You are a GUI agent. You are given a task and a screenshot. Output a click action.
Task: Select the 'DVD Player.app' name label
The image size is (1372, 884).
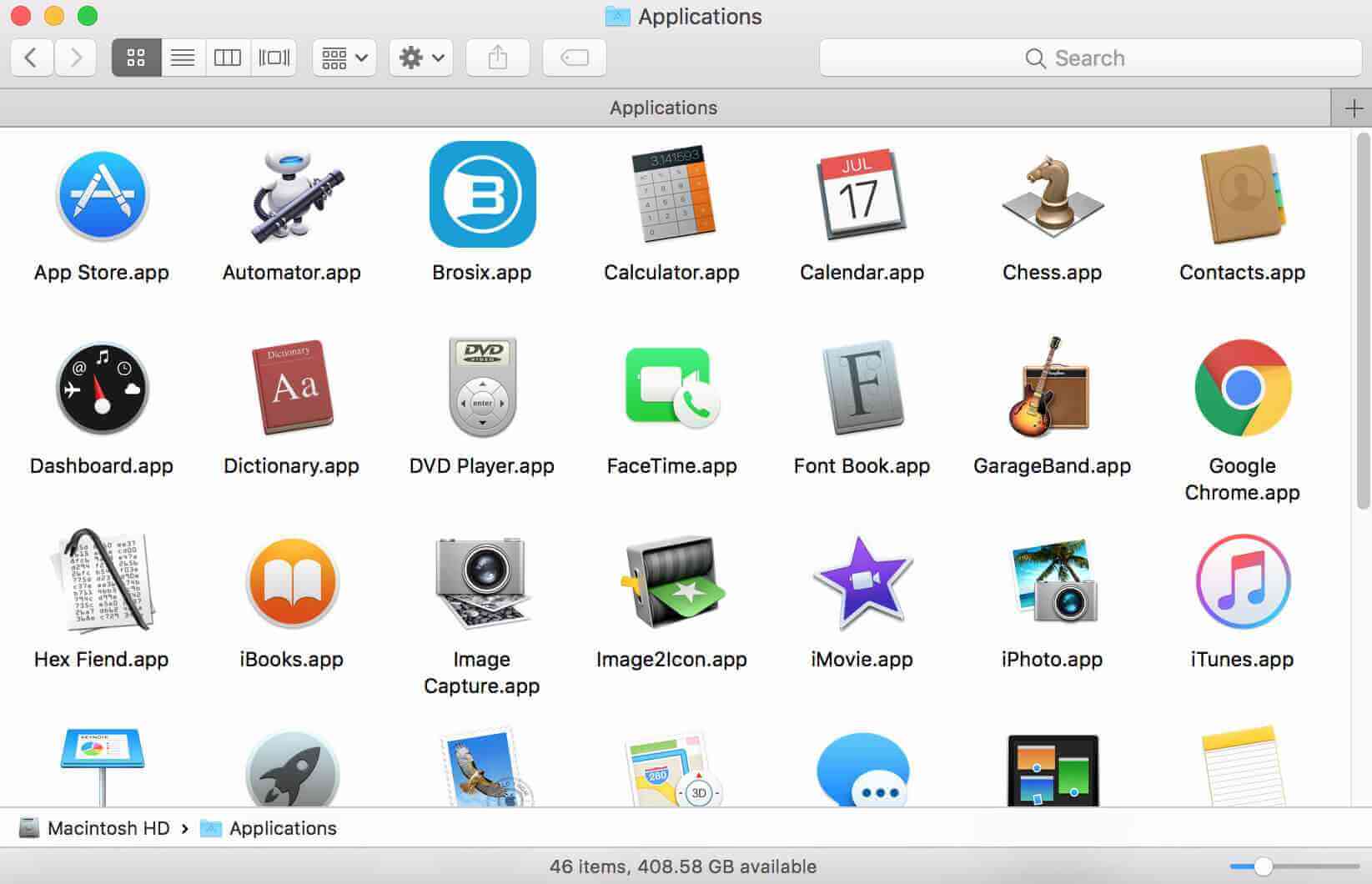click(x=482, y=466)
